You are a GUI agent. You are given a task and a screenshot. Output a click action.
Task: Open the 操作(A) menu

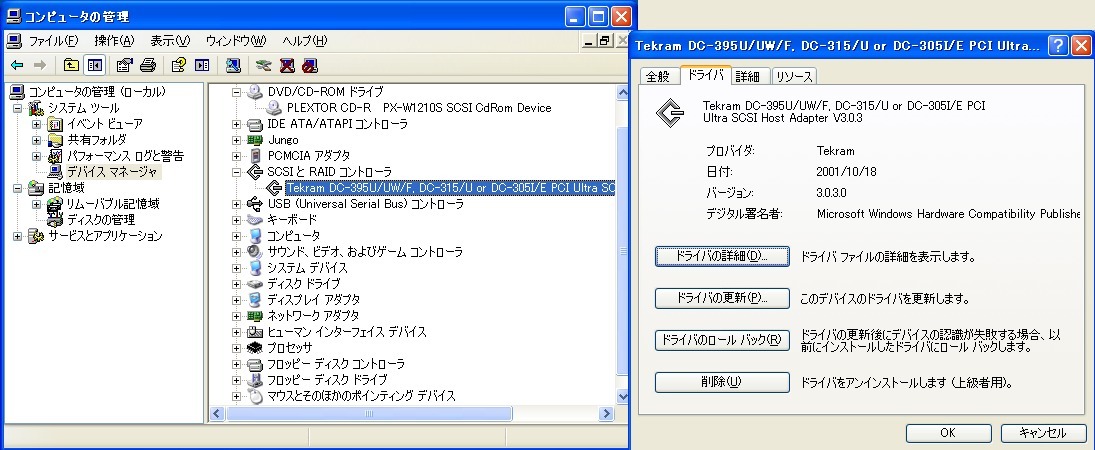click(114, 41)
